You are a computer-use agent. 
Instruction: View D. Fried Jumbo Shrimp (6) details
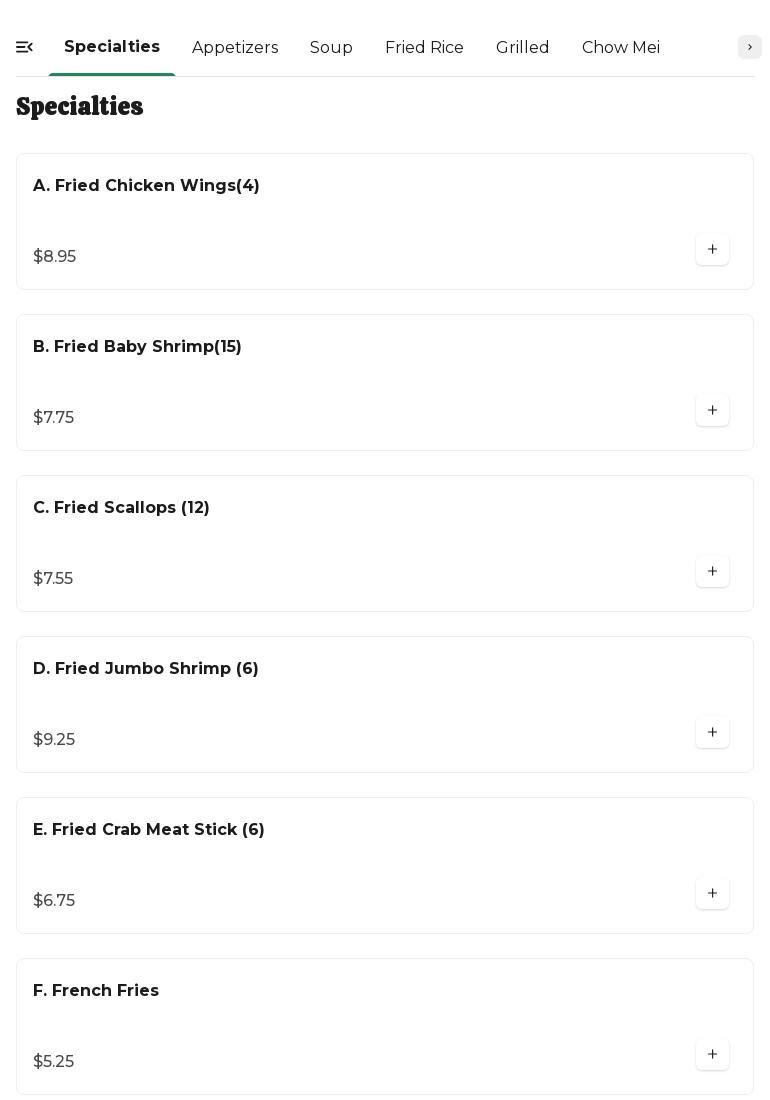(x=146, y=669)
